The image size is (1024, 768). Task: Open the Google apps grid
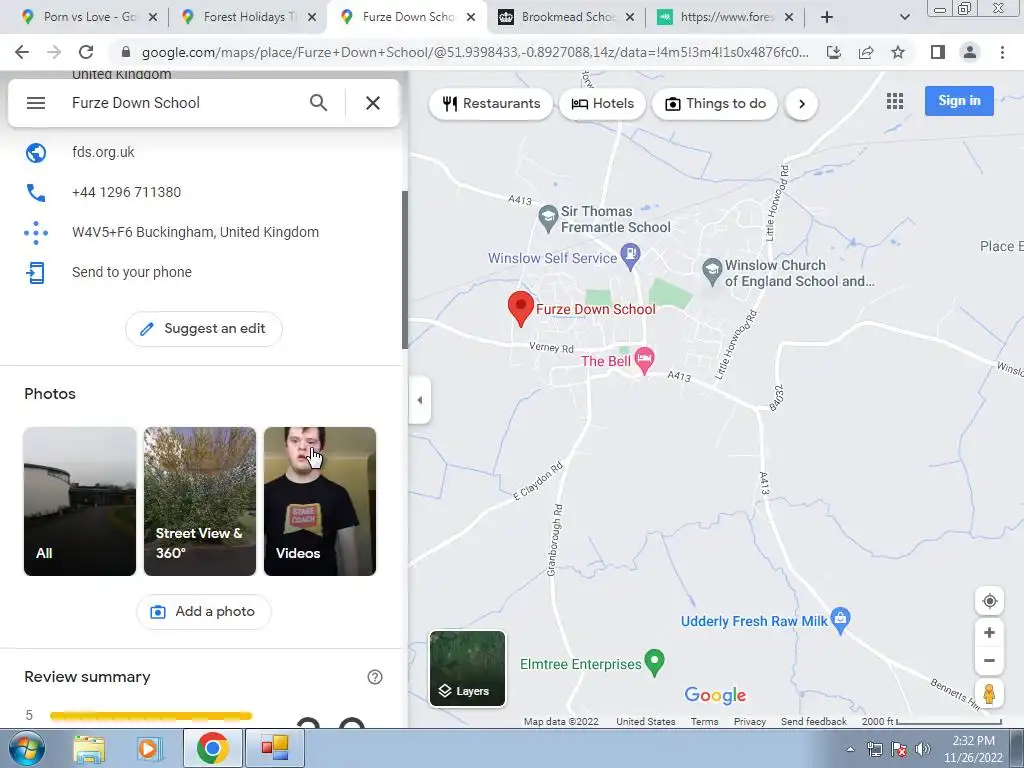895,101
